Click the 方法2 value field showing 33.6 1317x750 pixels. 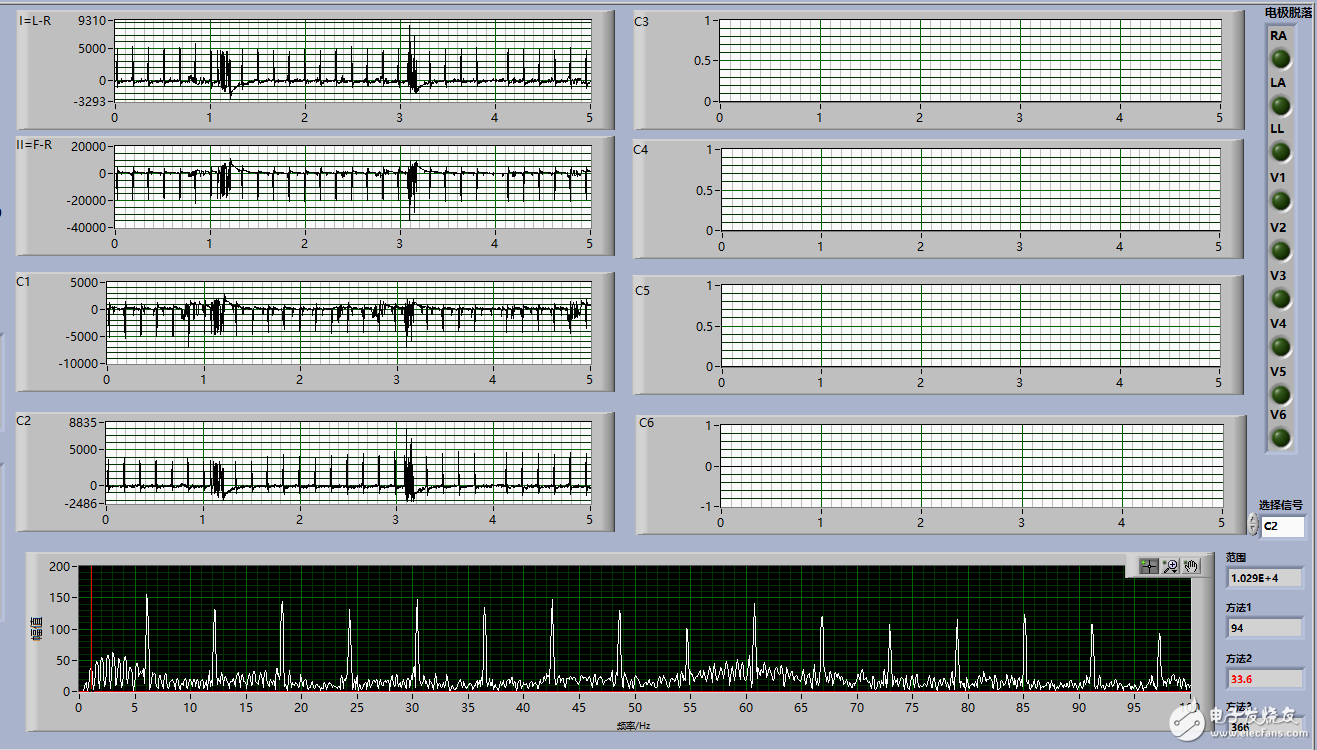click(1265, 678)
